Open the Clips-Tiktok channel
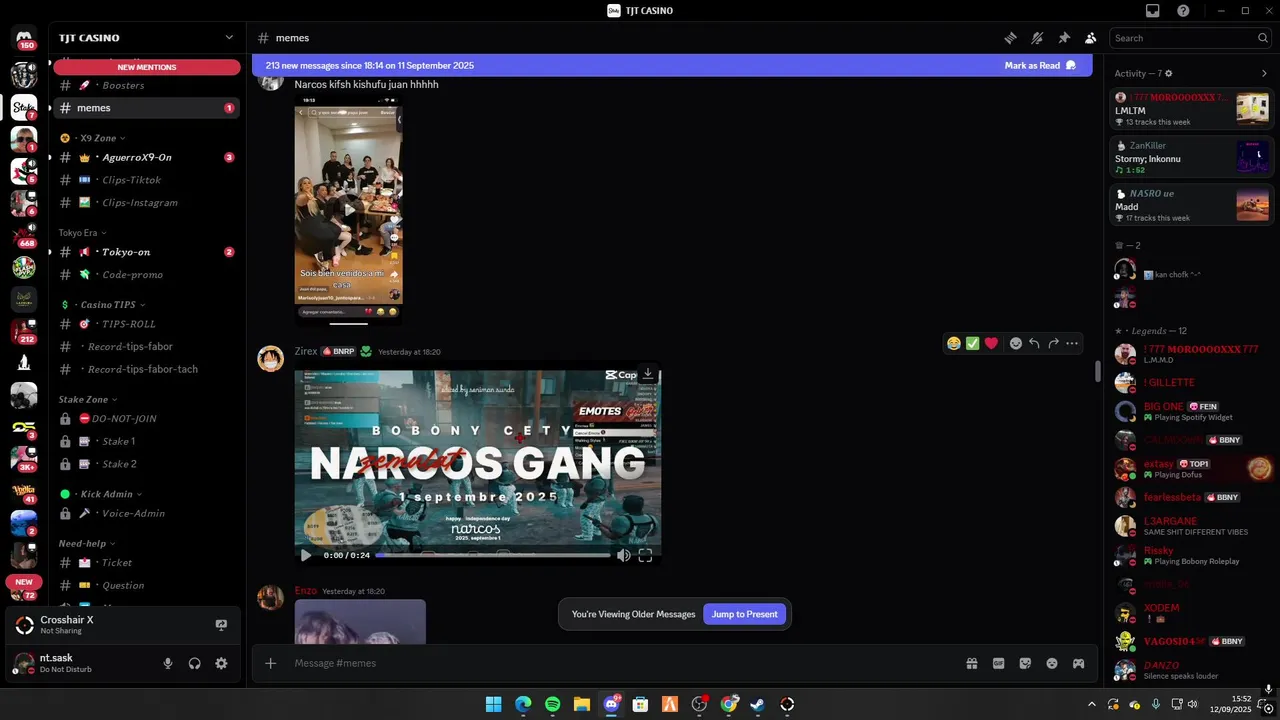Image resolution: width=1280 pixels, height=720 pixels. [x=147, y=180]
